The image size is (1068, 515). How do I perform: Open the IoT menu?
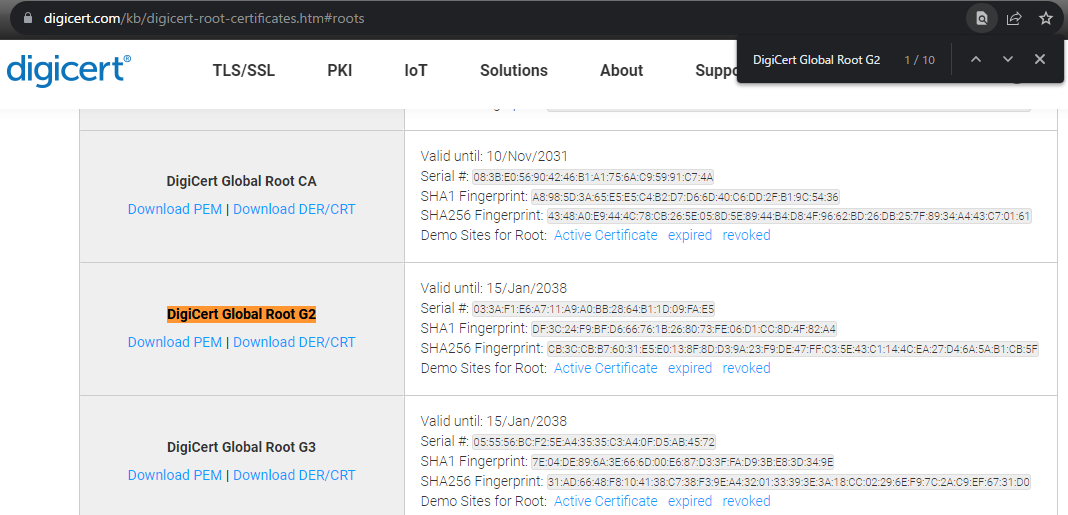click(x=416, y=71)
